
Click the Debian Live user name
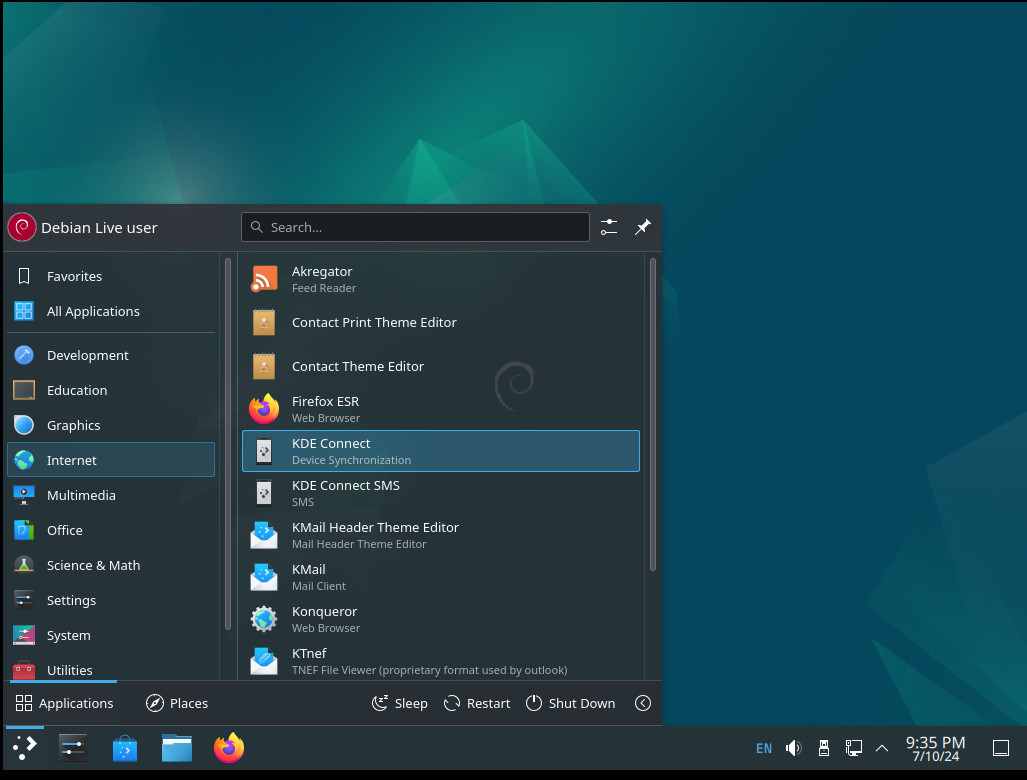(x=100, y=227)
